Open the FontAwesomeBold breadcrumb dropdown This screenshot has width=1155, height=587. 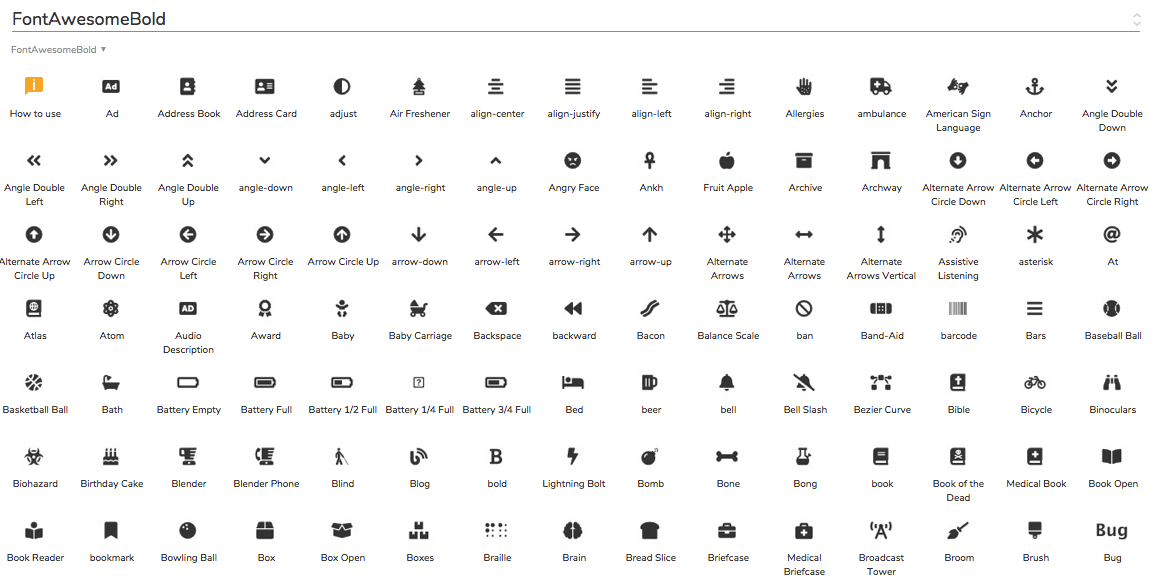pyautogui.click(x=103, y=49)
